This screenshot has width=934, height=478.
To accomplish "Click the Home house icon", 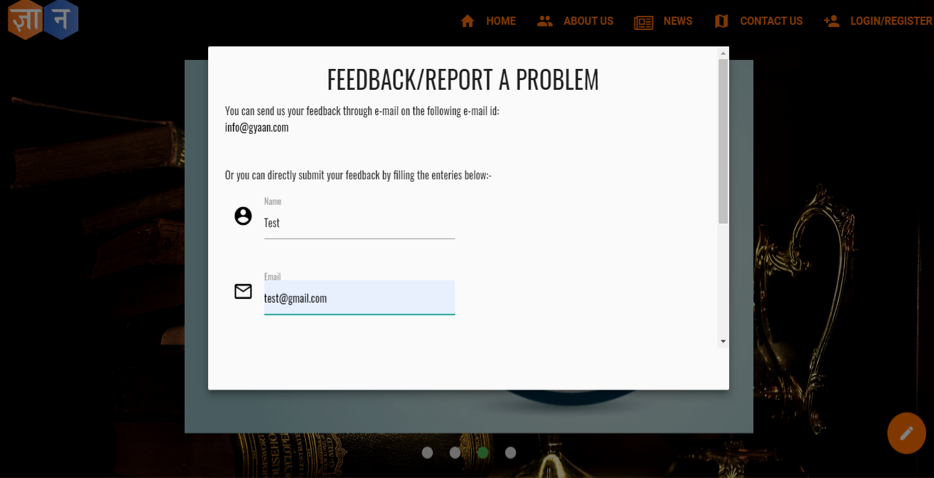I will click(467, 21).
